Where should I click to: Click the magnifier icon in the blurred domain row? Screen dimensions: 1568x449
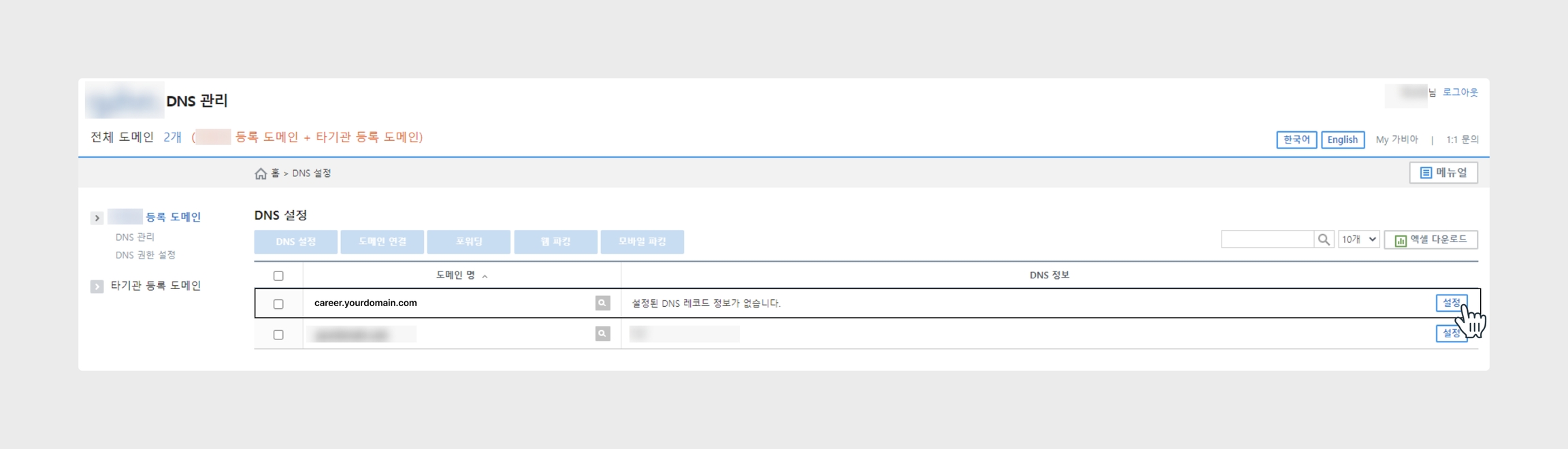click(x=602, y=333)
